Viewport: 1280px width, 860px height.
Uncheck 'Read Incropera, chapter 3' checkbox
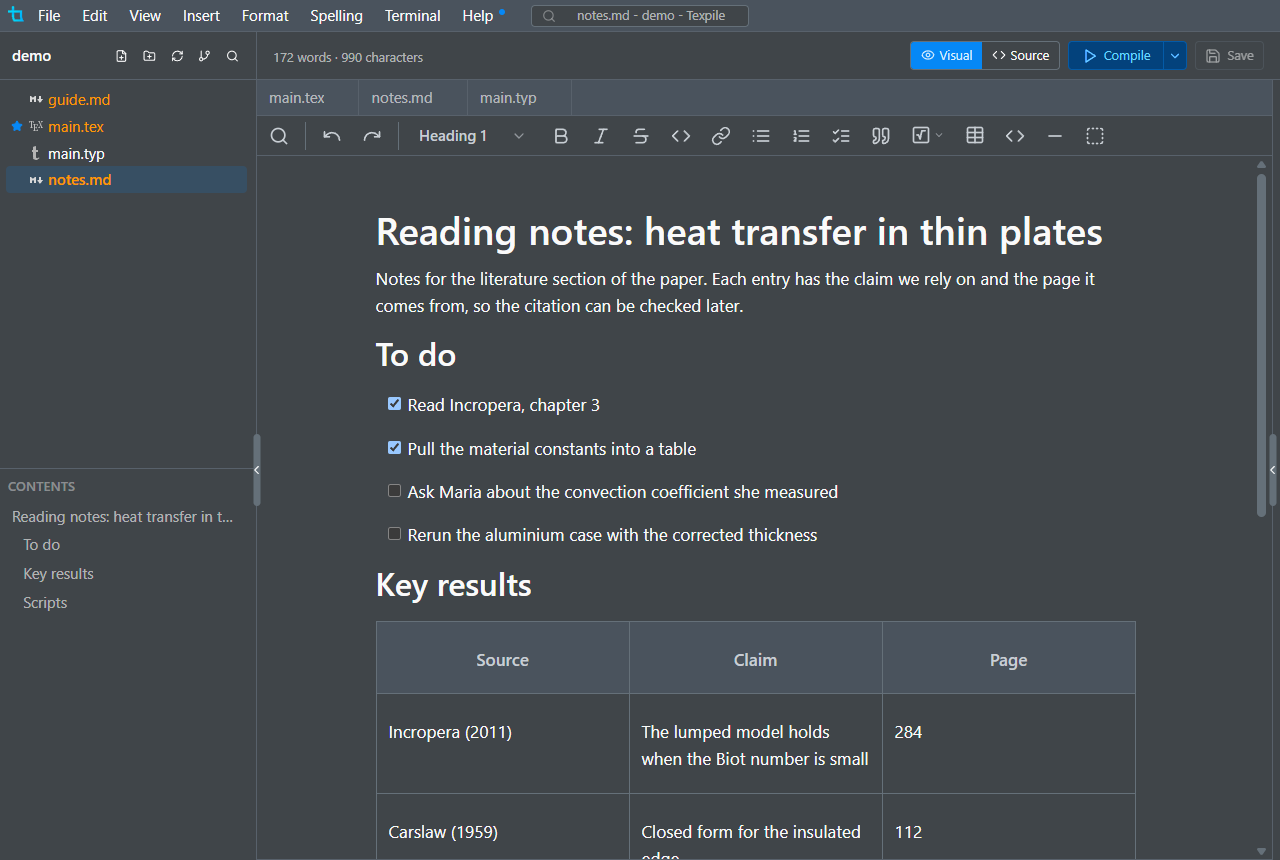click(x=394, y=404)
